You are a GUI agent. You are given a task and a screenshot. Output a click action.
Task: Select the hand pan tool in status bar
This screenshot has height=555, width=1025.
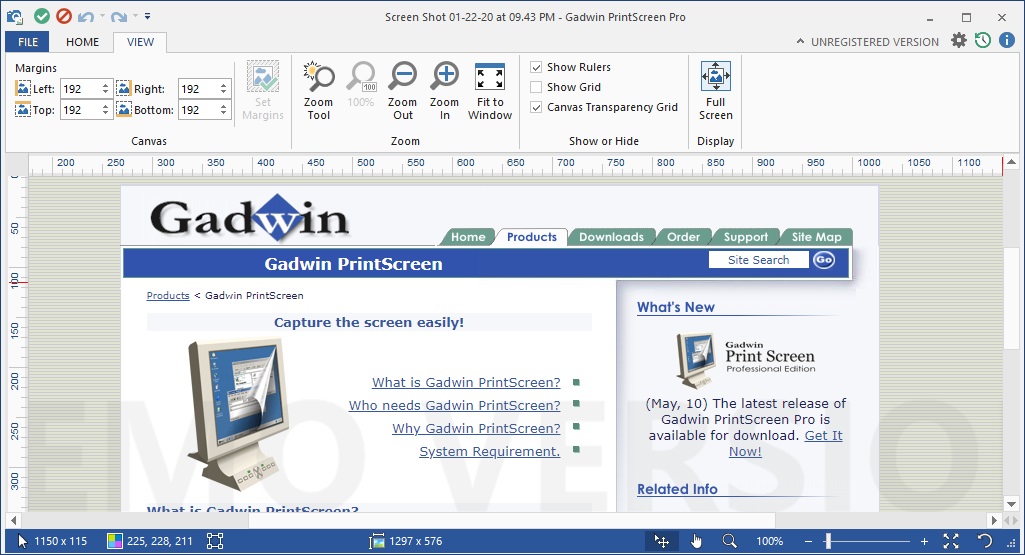click(696, 541)
